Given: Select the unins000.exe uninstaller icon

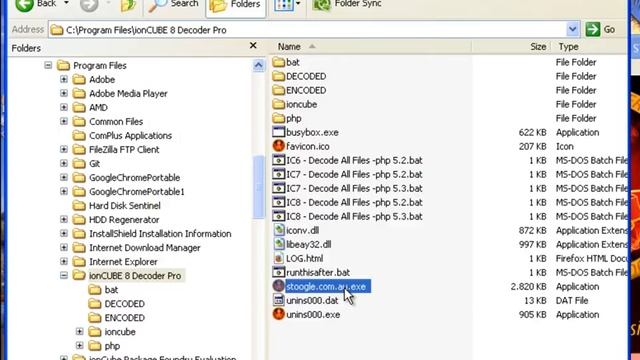Looking at the screenshot, I should (x=278, y=314).
